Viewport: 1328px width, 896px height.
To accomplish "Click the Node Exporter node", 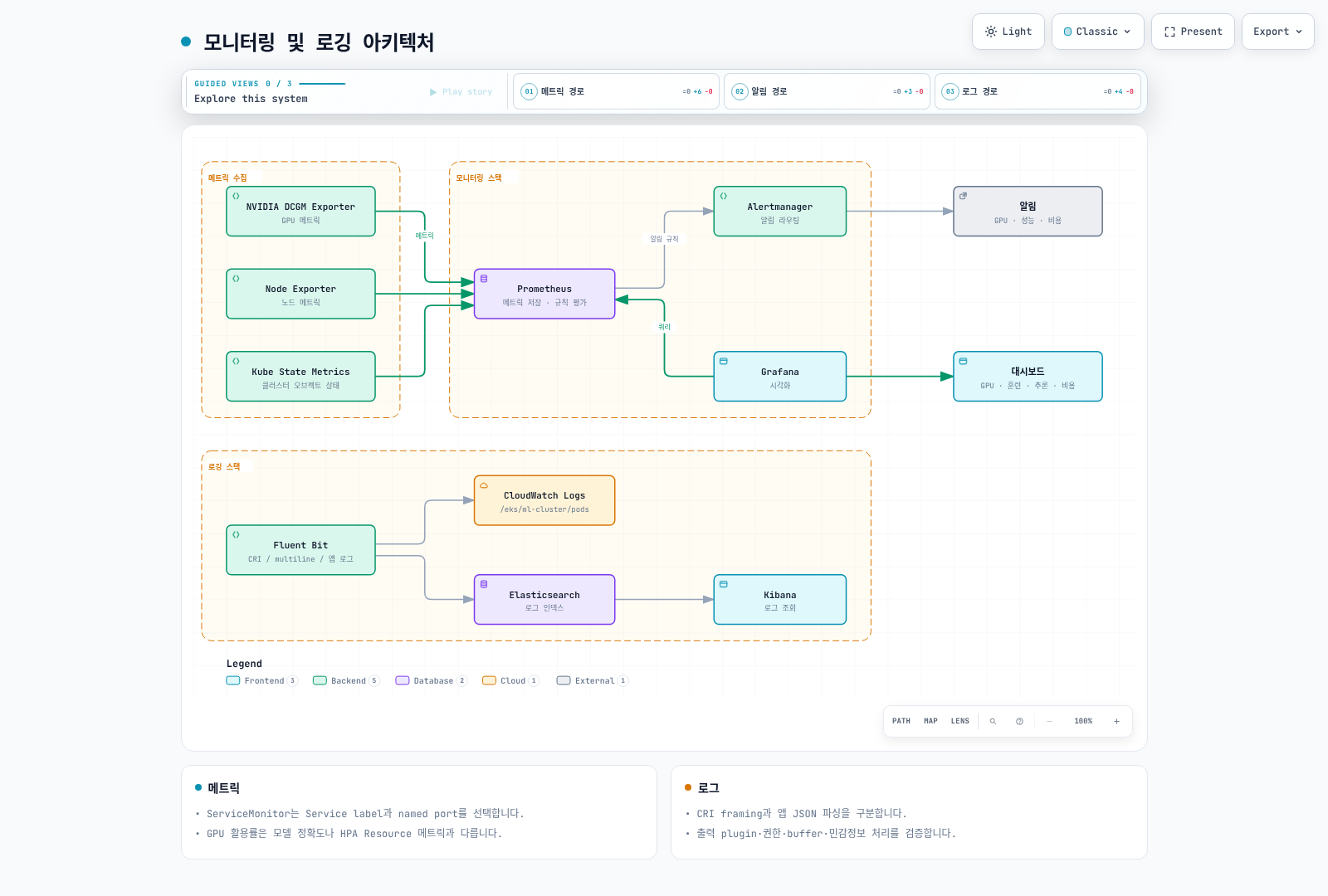I will pyautogui.click(x=300, y=294).
